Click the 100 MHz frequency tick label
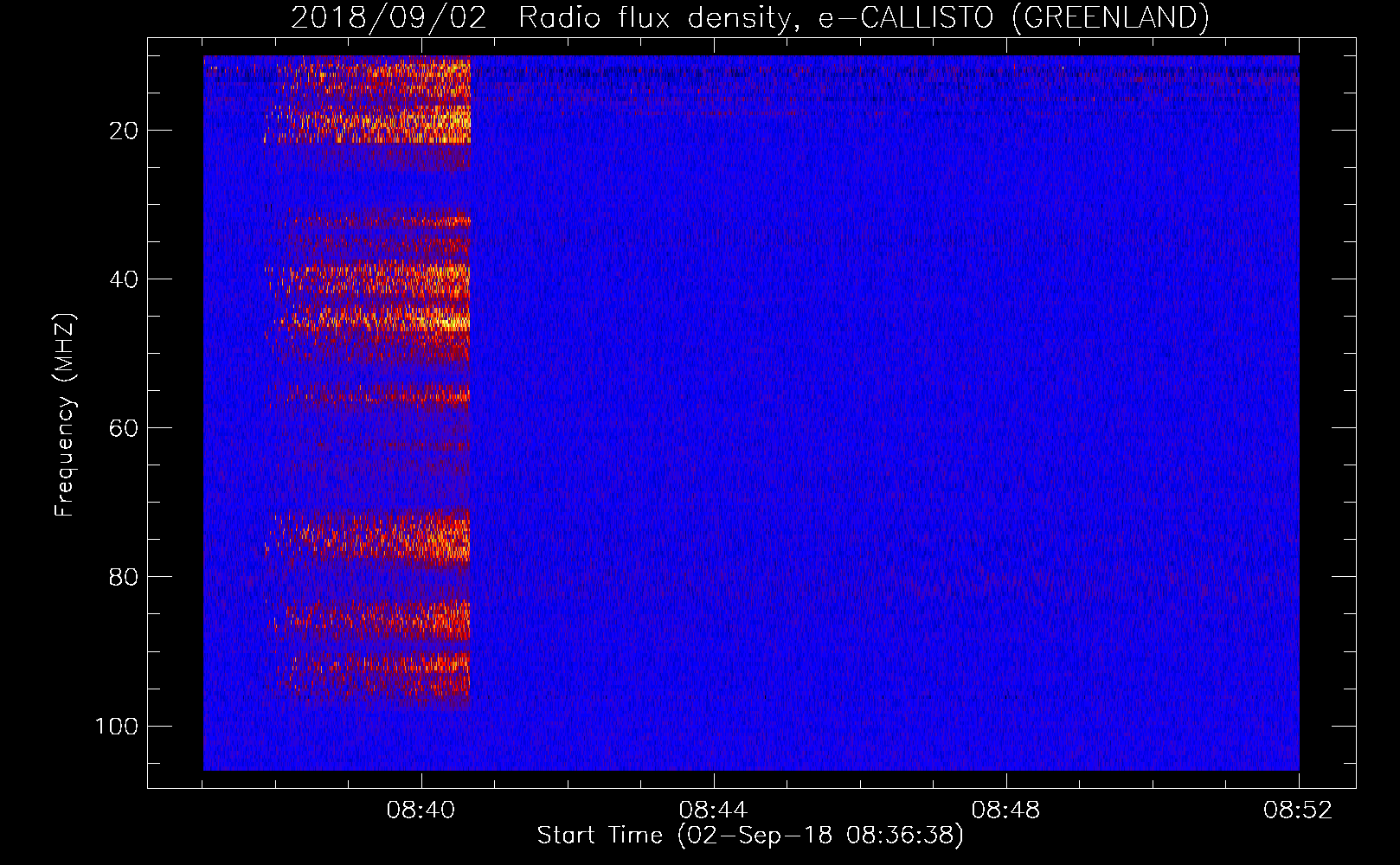 pyautogui.click(x=117, y=726)
